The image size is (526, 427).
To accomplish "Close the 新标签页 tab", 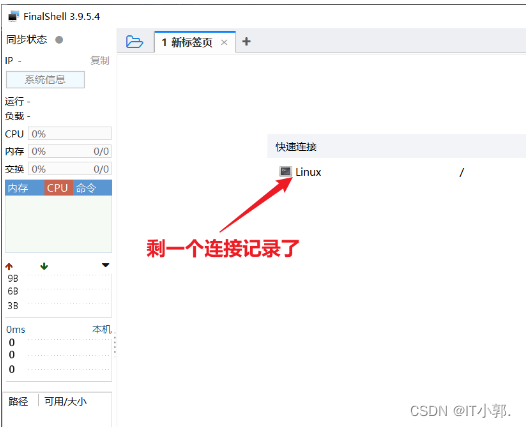I will click(x=224, y=43).
